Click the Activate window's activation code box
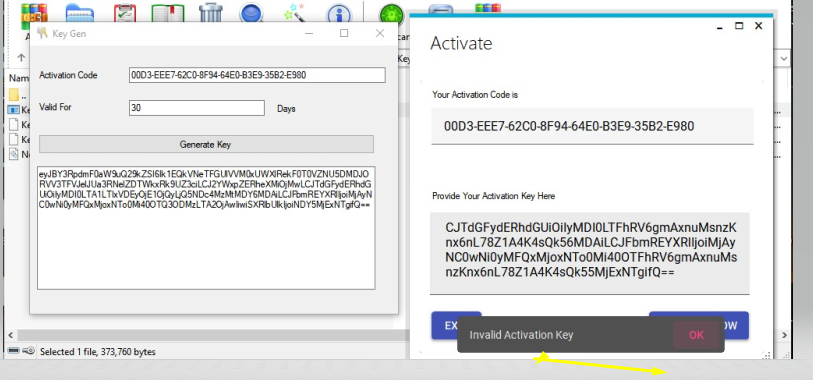Viewport: 813px width, 380px height. point(592,126)
